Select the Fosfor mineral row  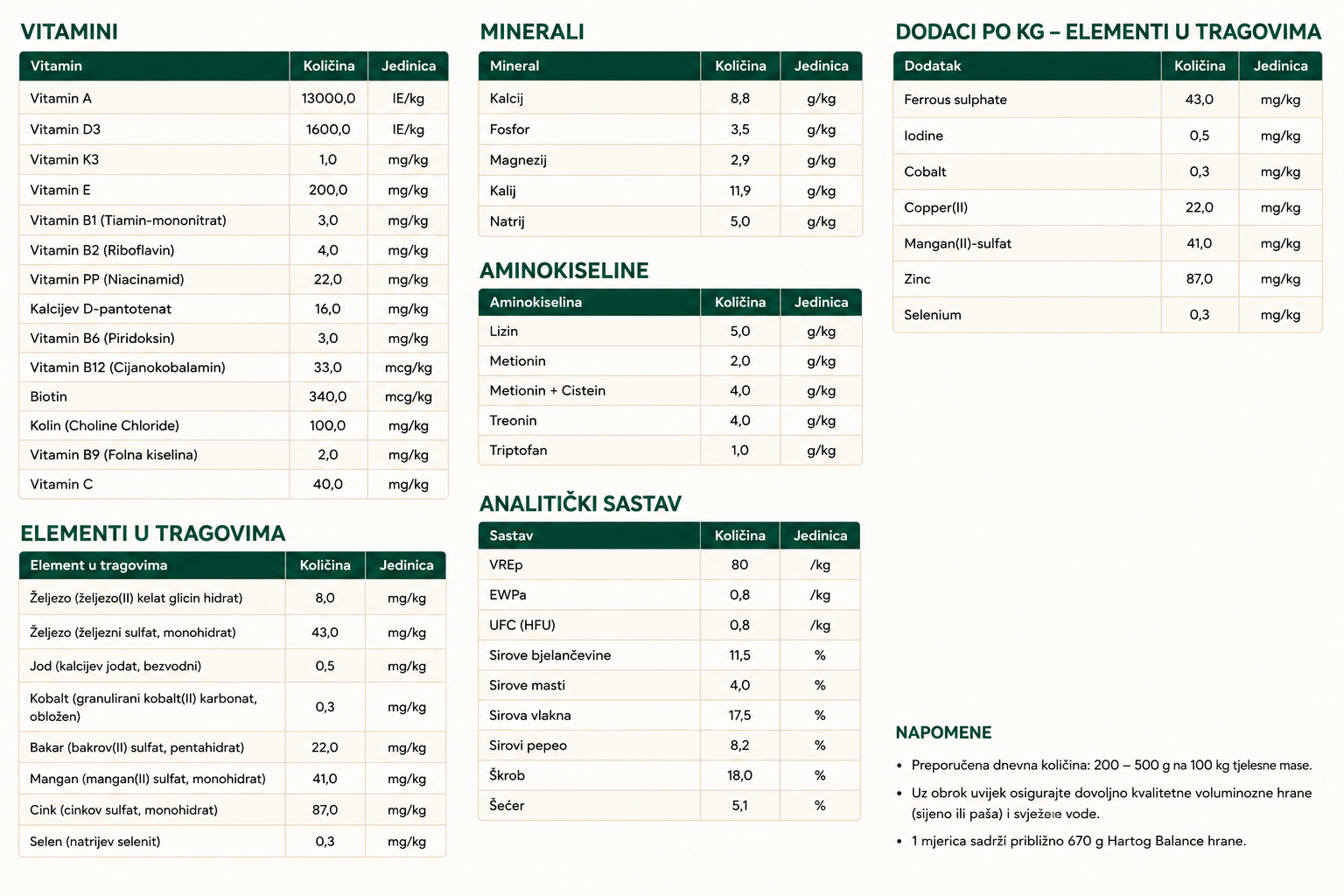(x=670, y=129)
